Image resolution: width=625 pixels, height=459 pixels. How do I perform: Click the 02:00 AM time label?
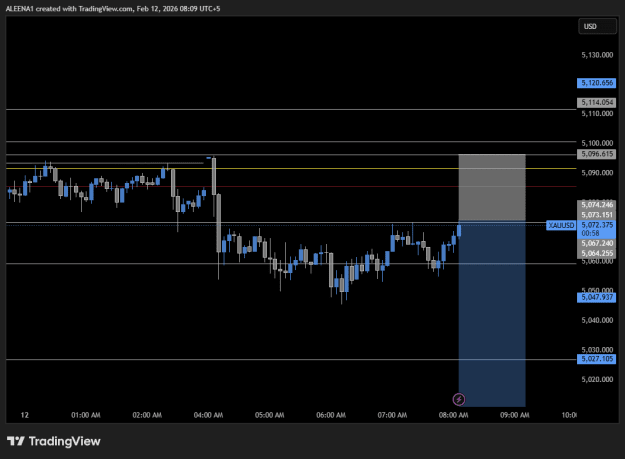147,415
